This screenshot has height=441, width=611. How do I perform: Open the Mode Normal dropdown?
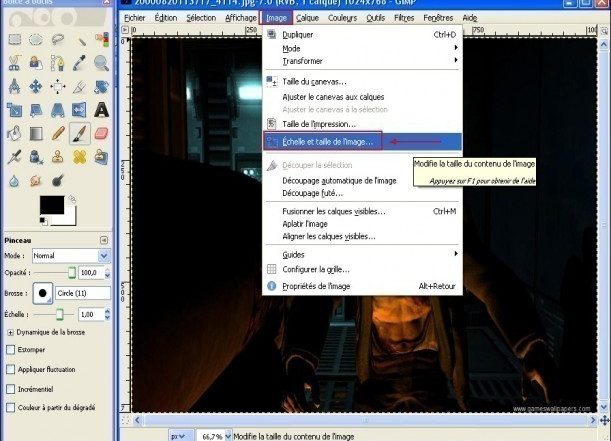click(x=70, y=255)
